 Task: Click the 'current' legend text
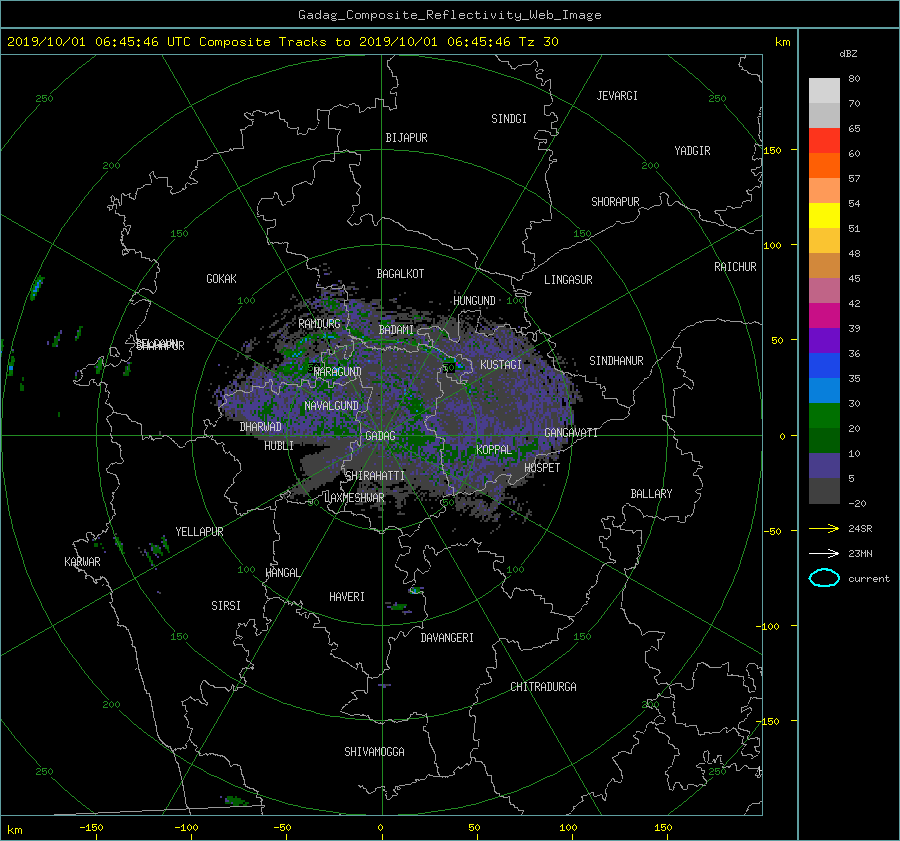869,579
